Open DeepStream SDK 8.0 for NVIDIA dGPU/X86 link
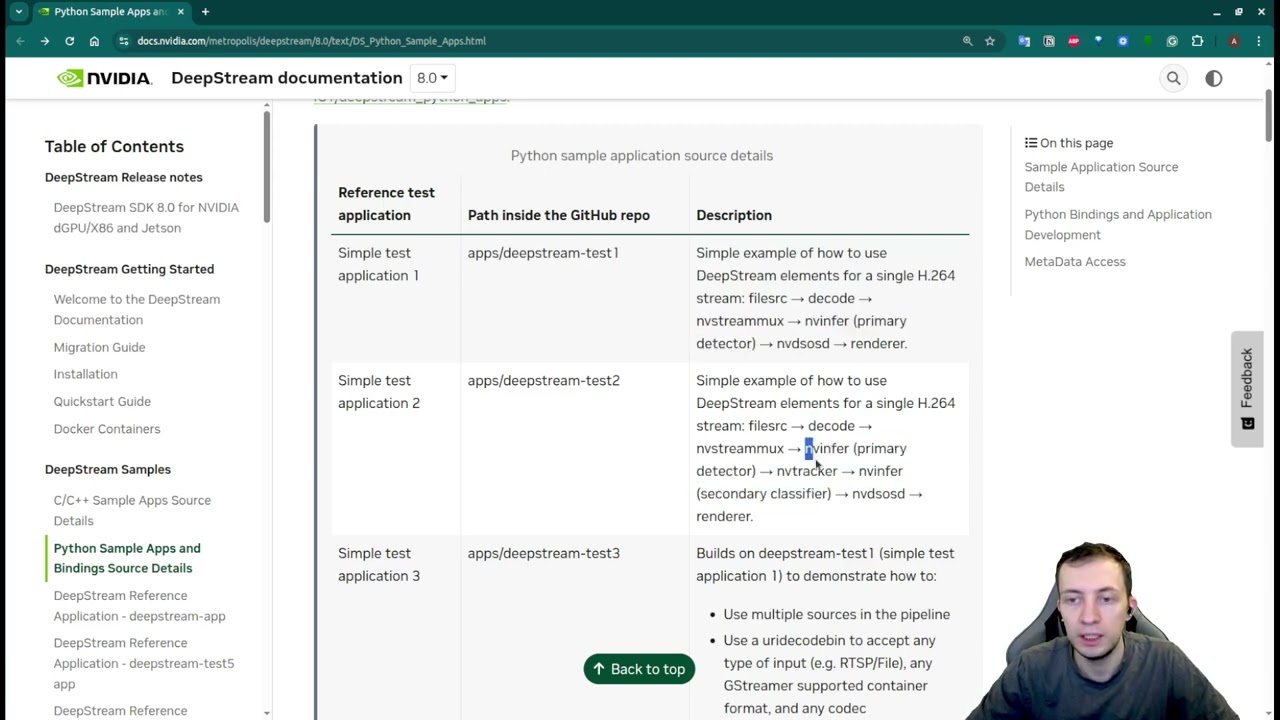This screenshot has height=720, width=1280. click(x=146, y=218)
